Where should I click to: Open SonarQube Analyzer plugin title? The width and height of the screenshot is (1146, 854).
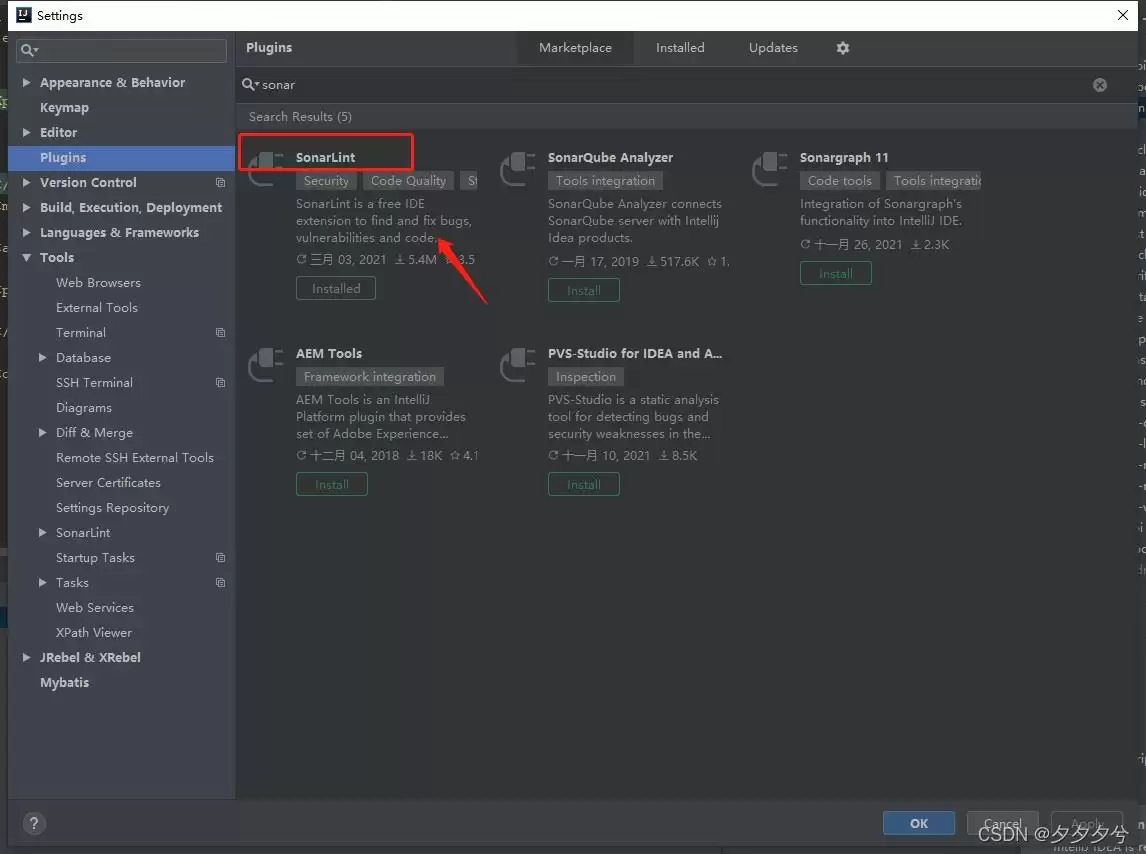click(x=610, y=157)
